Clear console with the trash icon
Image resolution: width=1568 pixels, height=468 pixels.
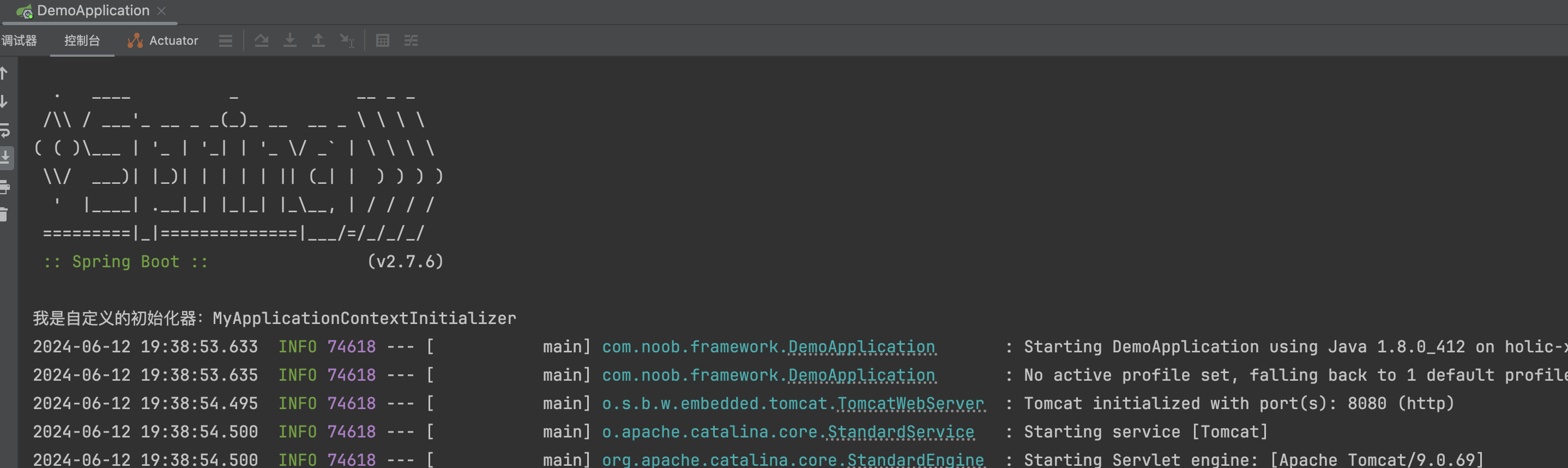4,215
